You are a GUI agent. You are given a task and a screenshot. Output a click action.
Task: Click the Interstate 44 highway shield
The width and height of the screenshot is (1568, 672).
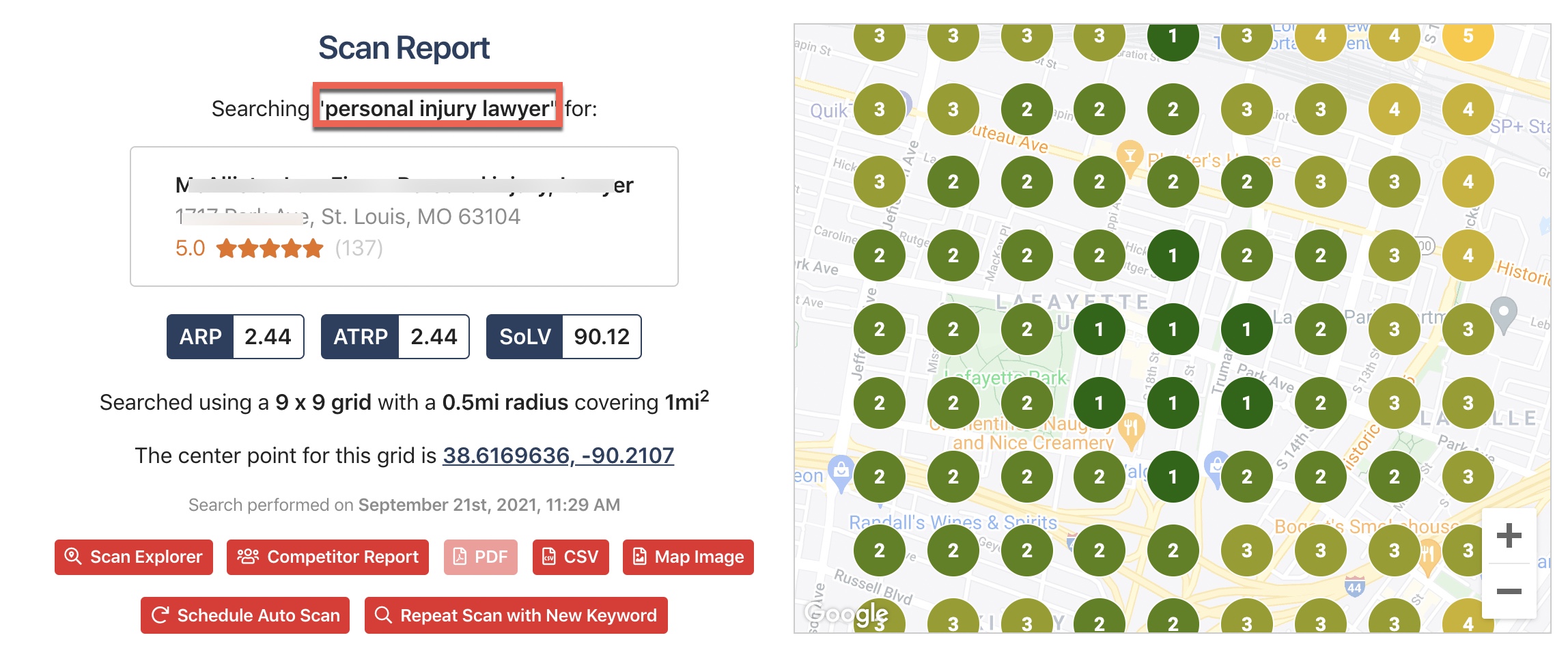(x=1354, y=587)
